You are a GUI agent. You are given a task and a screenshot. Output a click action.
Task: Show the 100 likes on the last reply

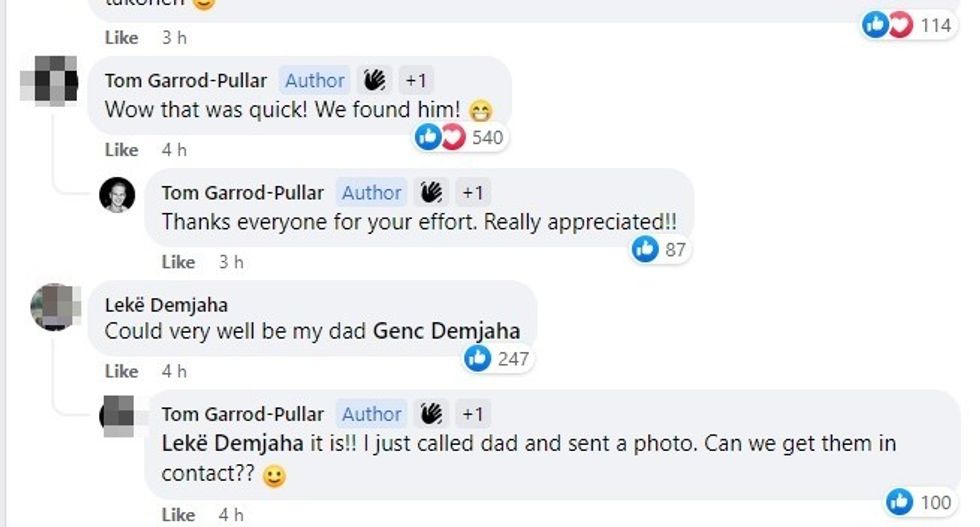(x=920, y=502)
